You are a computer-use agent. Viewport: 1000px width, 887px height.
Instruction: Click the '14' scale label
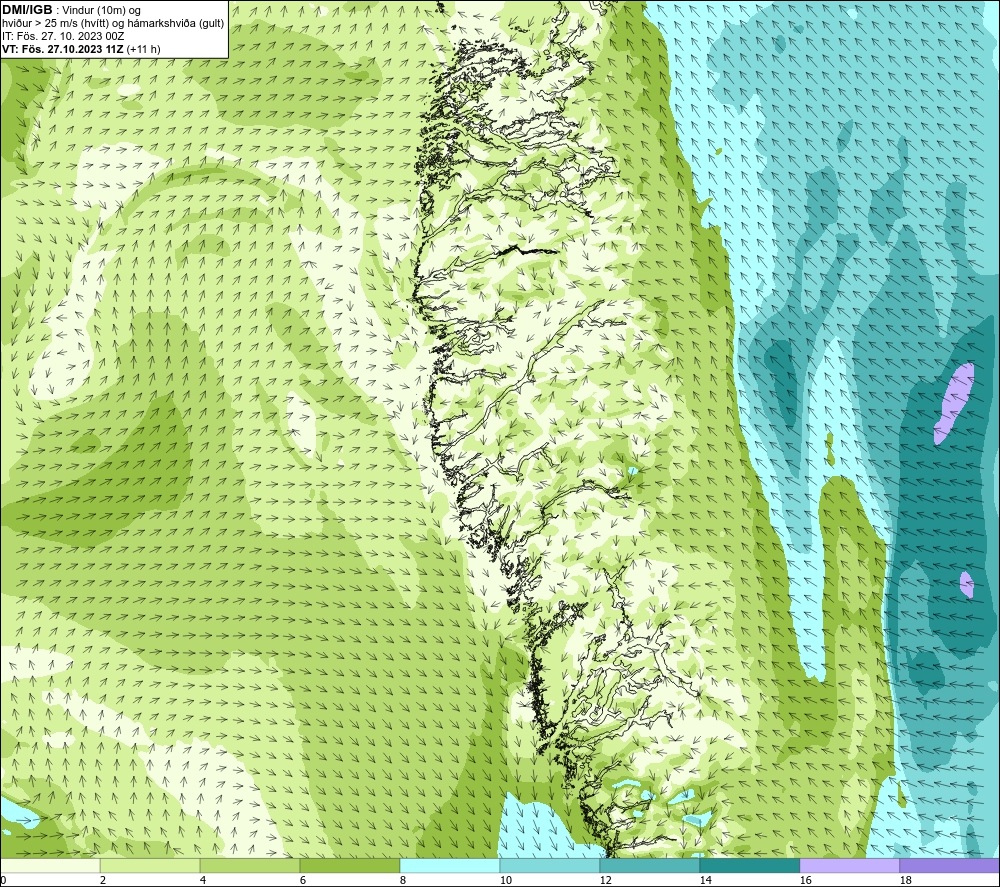[705, 881]
